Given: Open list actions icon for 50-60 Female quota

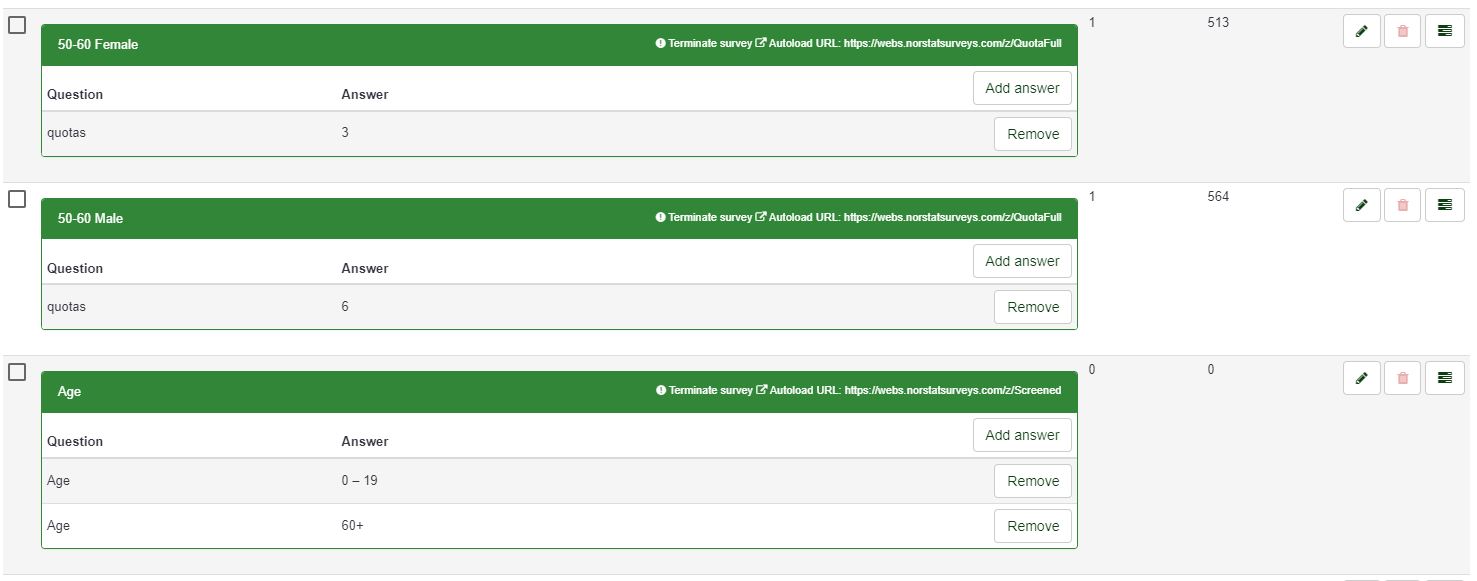Looking at the screenshot, I should click(1444, 31).
